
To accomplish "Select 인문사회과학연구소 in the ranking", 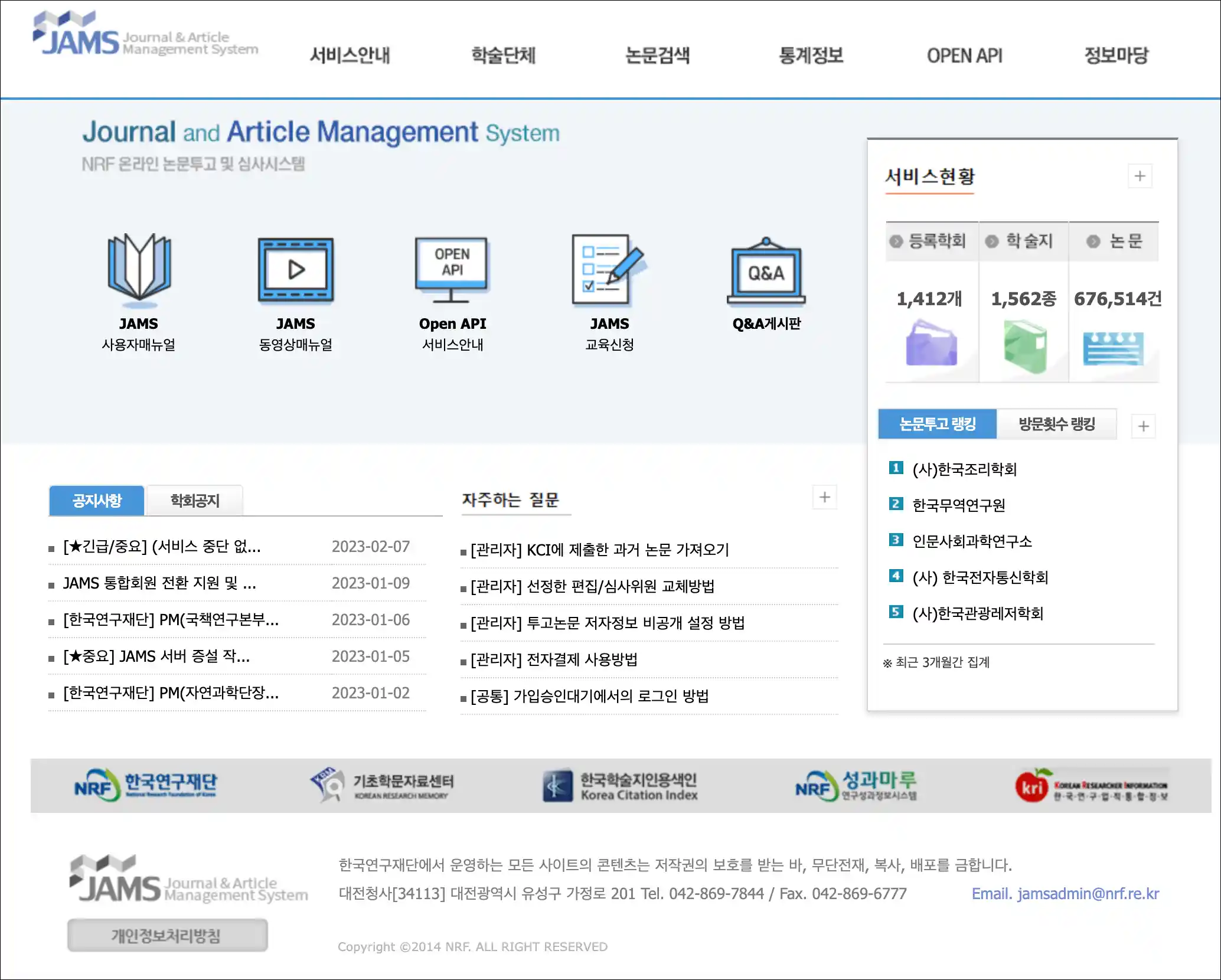I will 972,542.
